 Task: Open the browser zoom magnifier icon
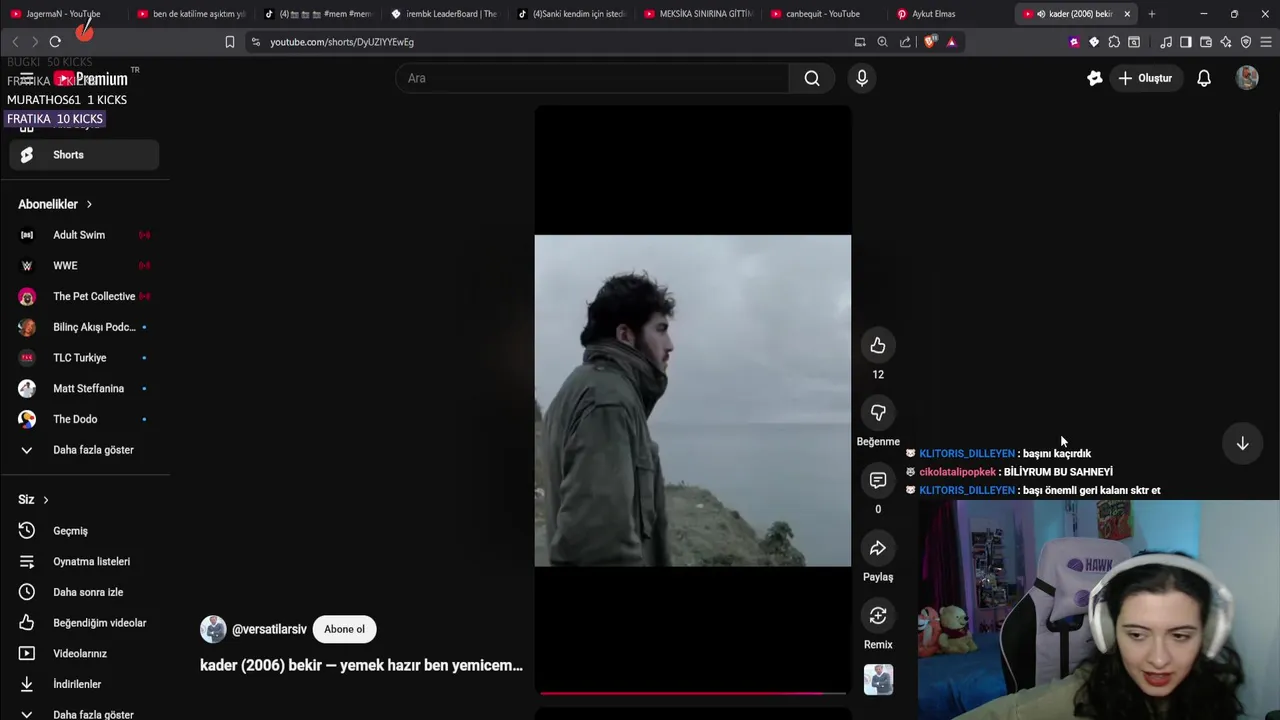pyautogui.click(x=882, y=42)
